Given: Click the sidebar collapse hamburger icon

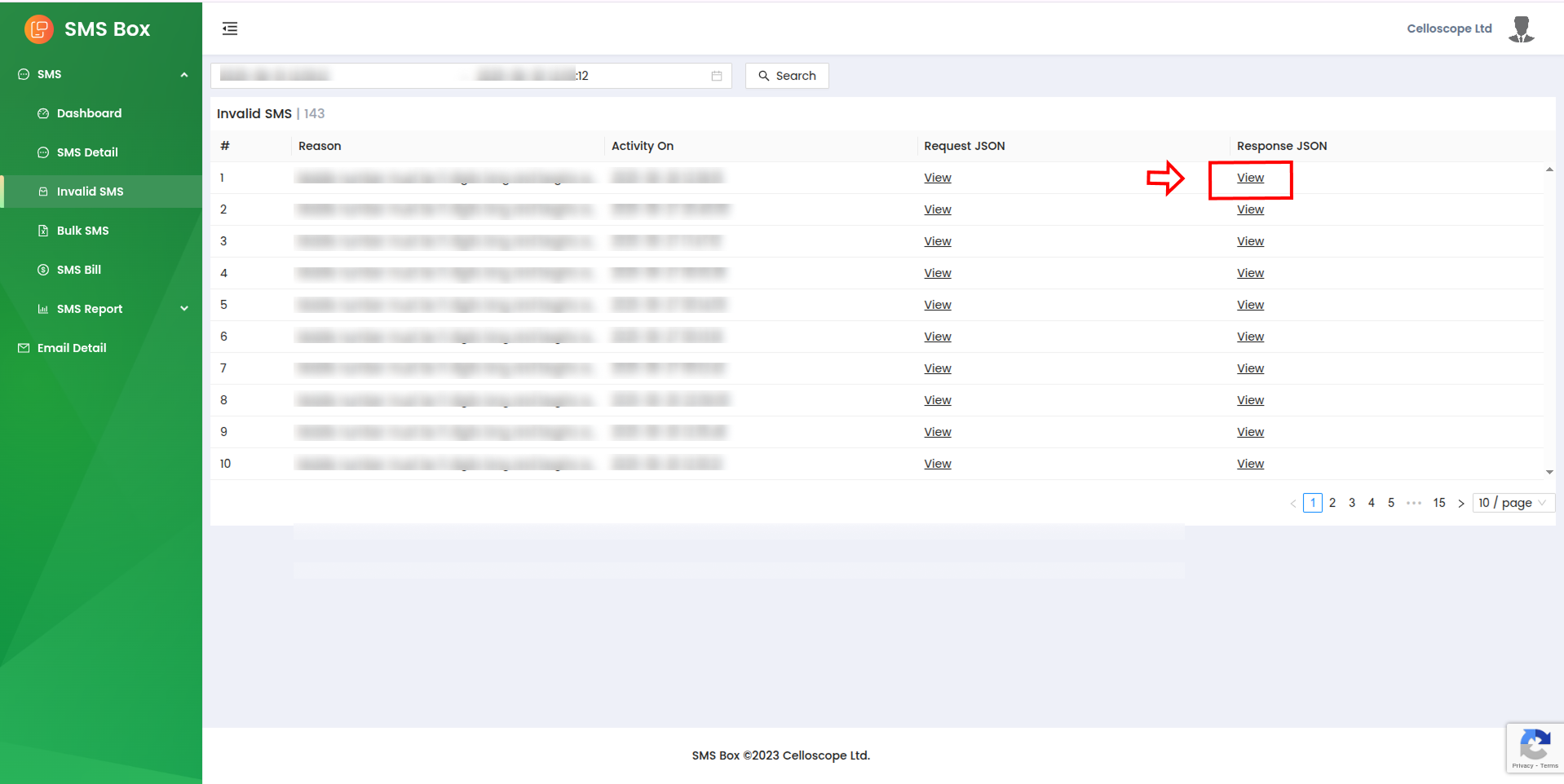Looking at the screenshot, I should tap(230, 29).
